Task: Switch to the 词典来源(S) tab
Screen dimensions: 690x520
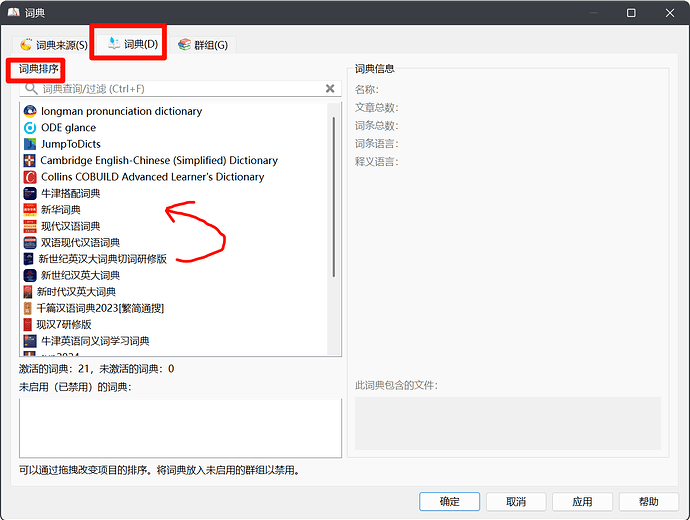Action: [53, 45]
